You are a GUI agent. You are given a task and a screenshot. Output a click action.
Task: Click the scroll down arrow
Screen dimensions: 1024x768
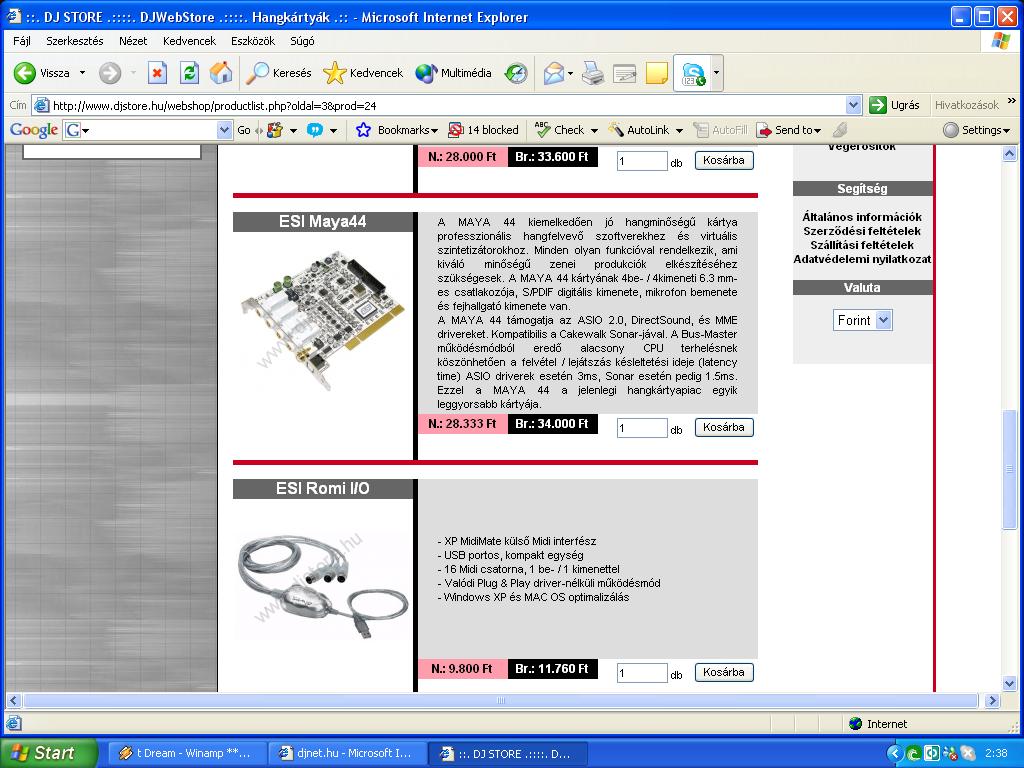click(1010, 684)
